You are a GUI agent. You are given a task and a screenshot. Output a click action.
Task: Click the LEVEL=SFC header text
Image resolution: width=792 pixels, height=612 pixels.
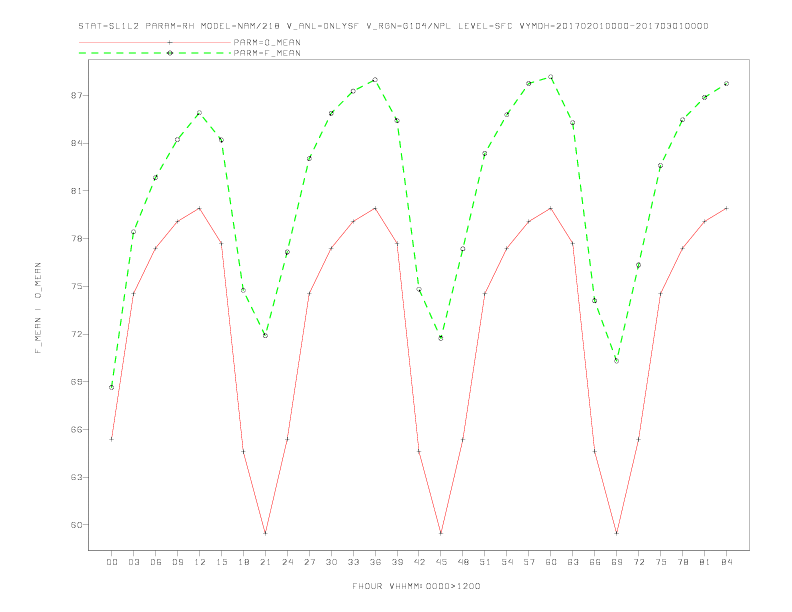pyautogui.click(x=485, y=26)
